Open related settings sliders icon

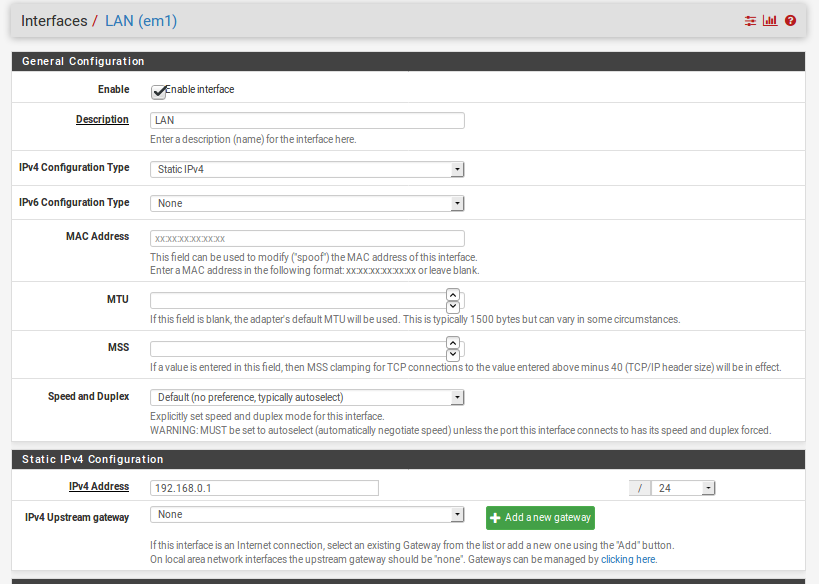coord(750,21)
